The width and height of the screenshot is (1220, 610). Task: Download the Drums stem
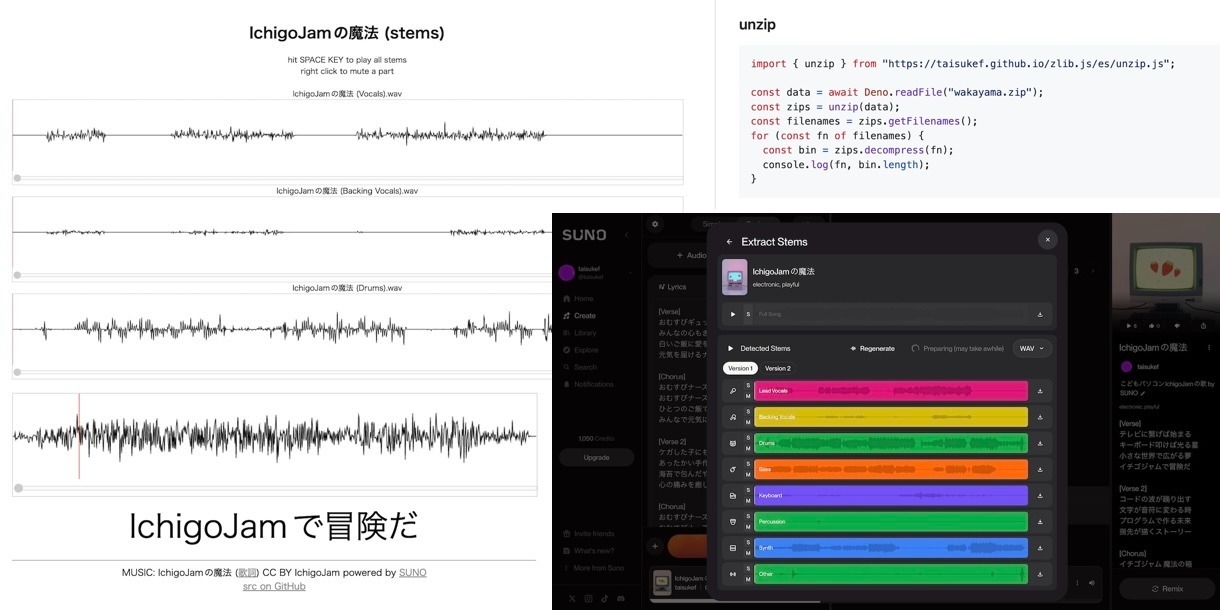(x=1041, y=443)
